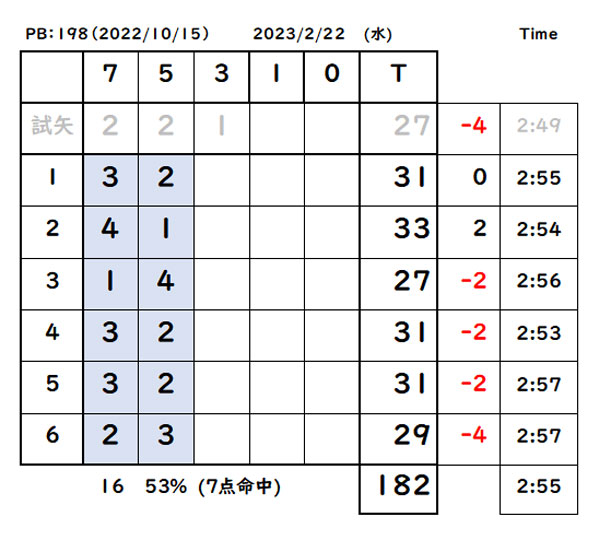Click the grand total cell showing 182

(x=398, y=489)
